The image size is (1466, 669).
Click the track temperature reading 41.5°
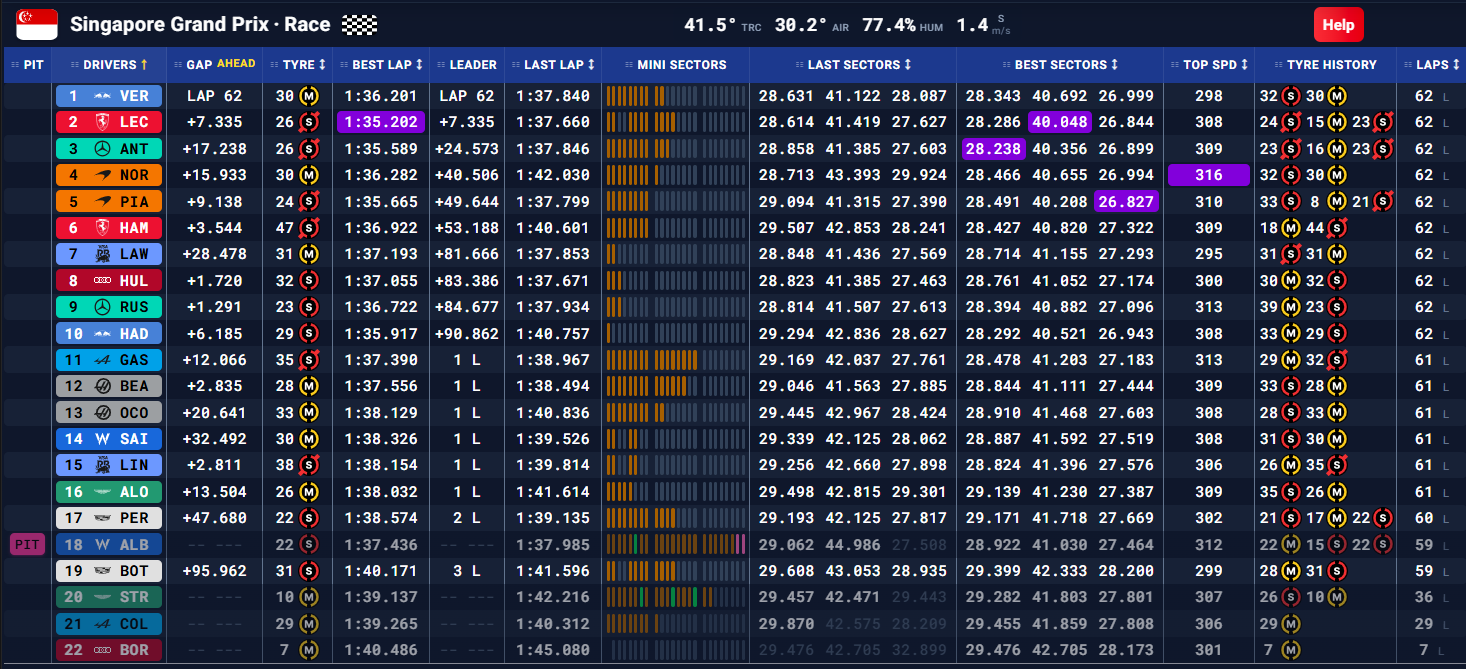coord(710,25)
